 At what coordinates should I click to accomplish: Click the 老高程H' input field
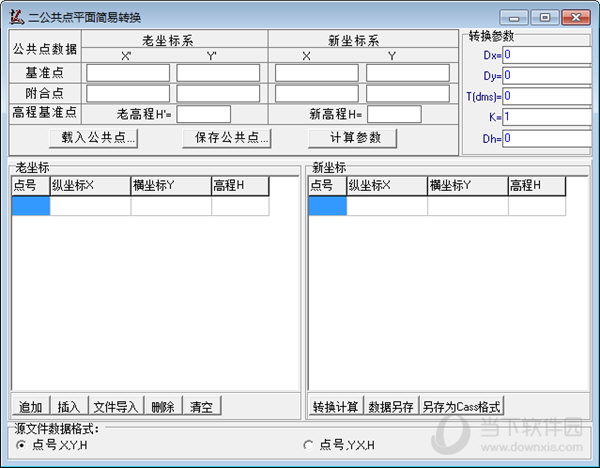pyautogui.click(x=204, y=114)
